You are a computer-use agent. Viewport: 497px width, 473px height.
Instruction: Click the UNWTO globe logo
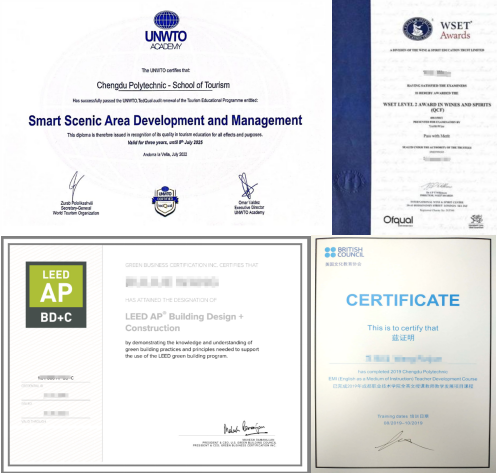[x=166, y=20]
